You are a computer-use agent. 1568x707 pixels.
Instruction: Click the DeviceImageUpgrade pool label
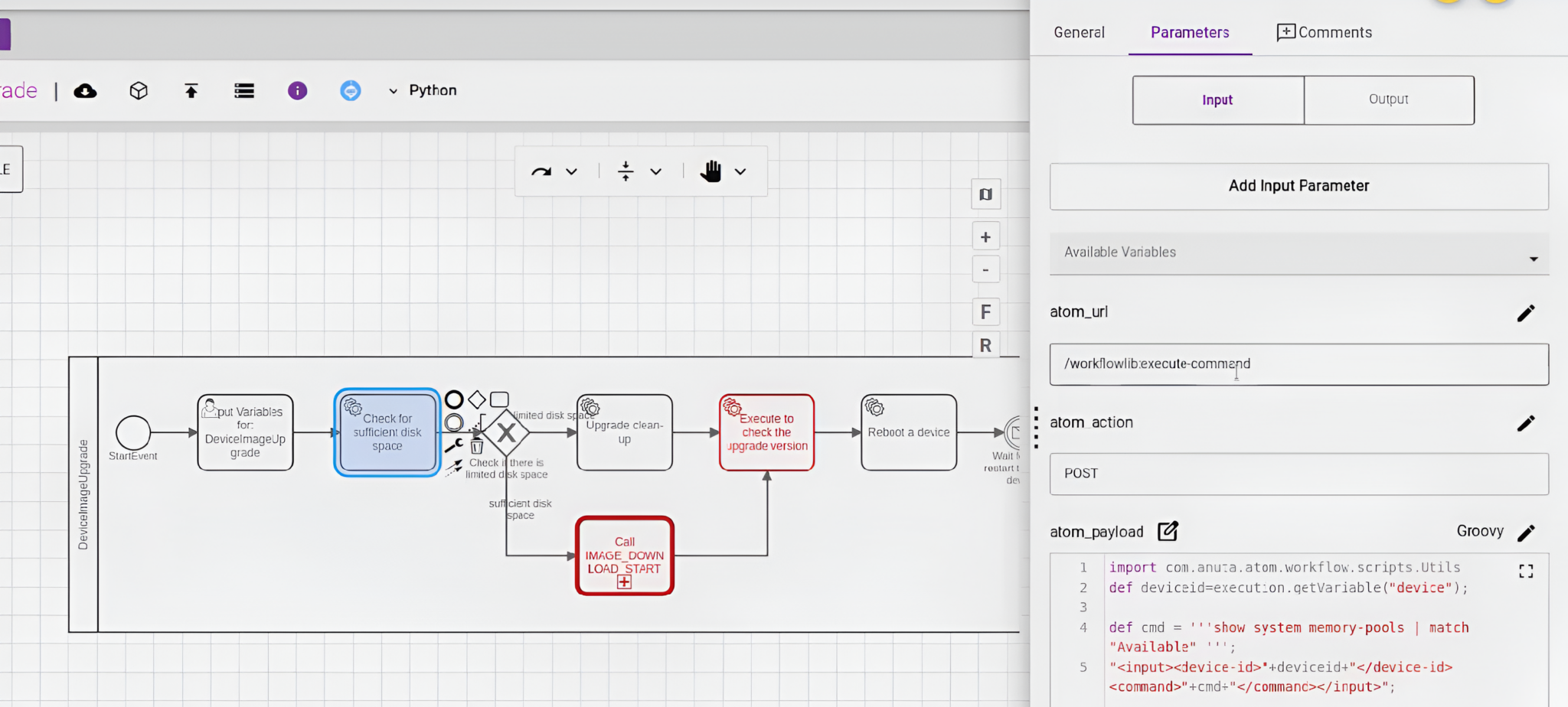coord(83,494)
